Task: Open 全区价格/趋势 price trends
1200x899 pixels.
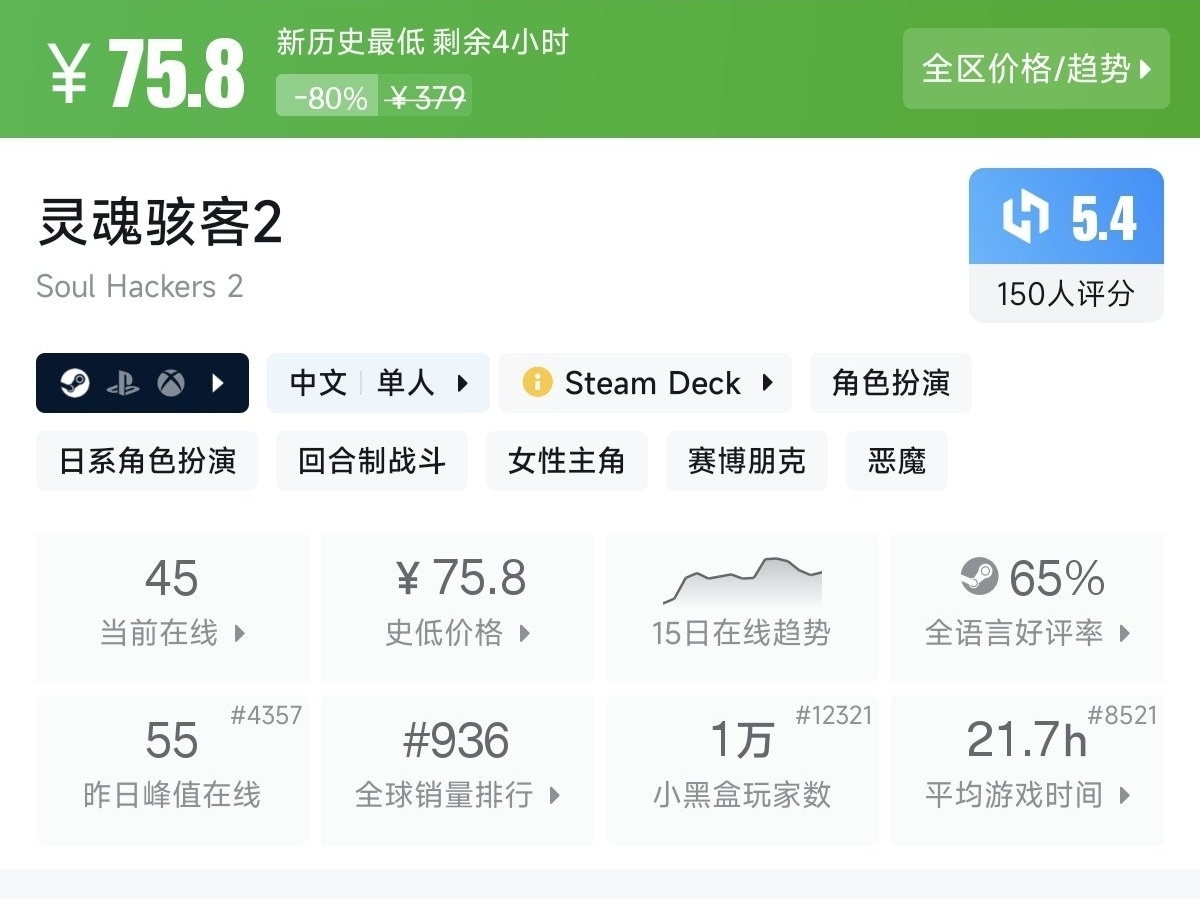Action: point(1036,69)
